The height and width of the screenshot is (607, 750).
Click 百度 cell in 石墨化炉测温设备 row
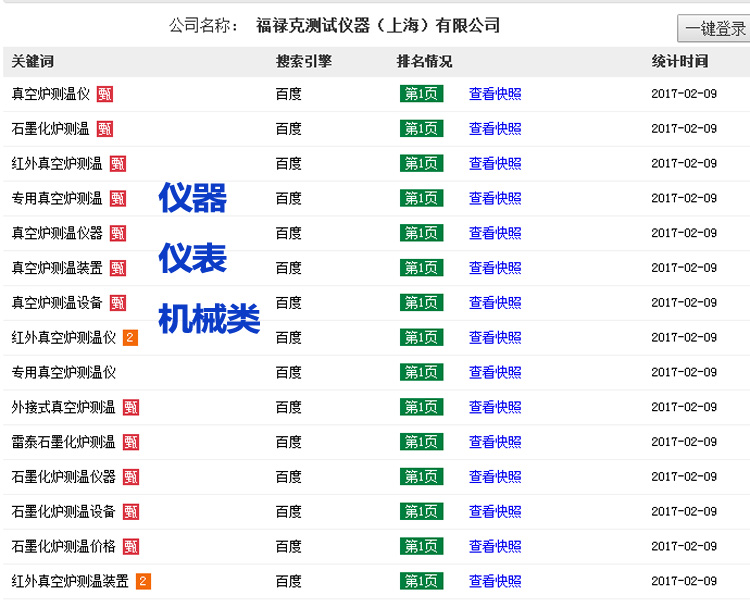(288, 512)
